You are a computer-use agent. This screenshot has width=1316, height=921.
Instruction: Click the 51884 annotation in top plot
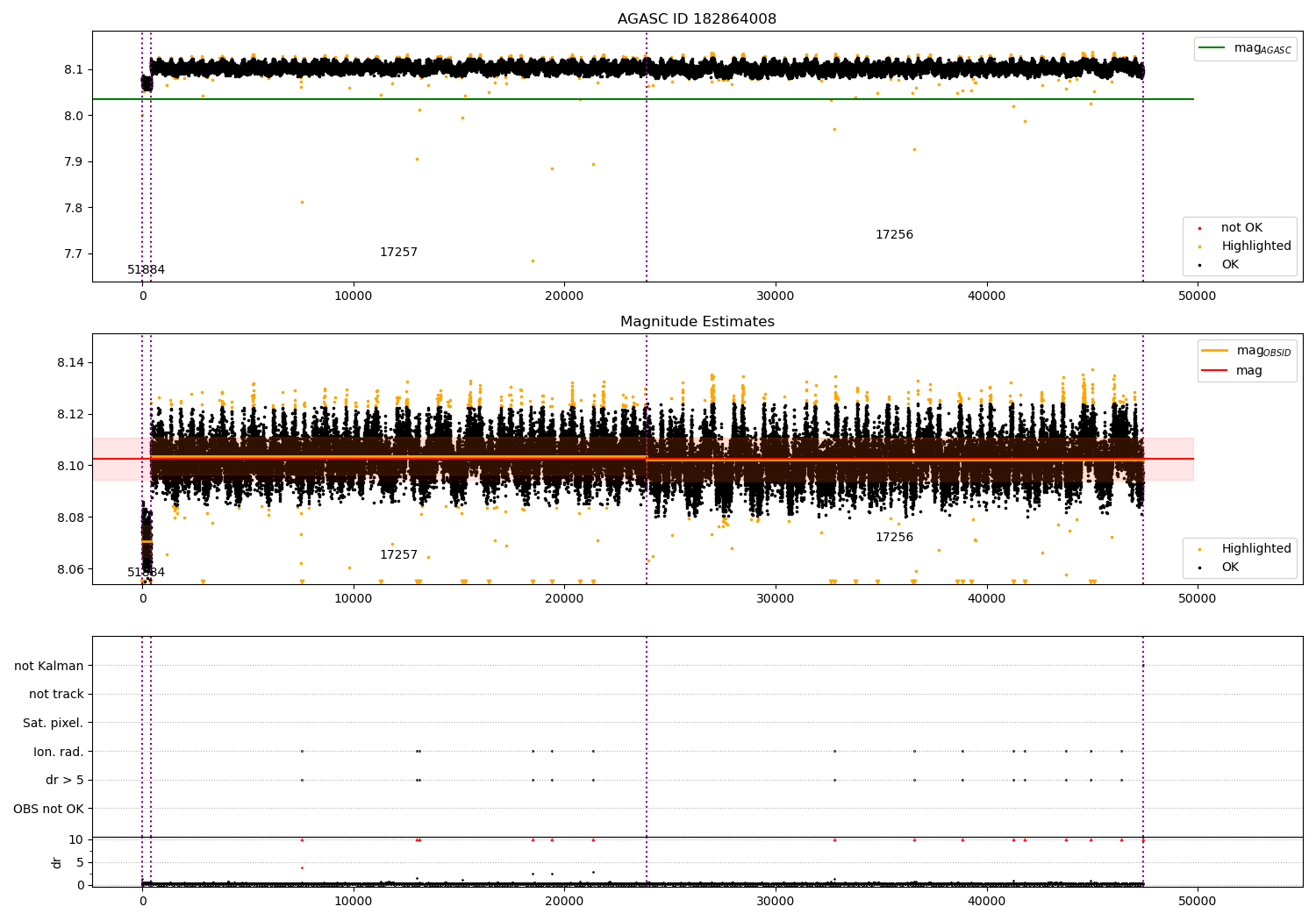pyautogui.click(x=146, y=270)
